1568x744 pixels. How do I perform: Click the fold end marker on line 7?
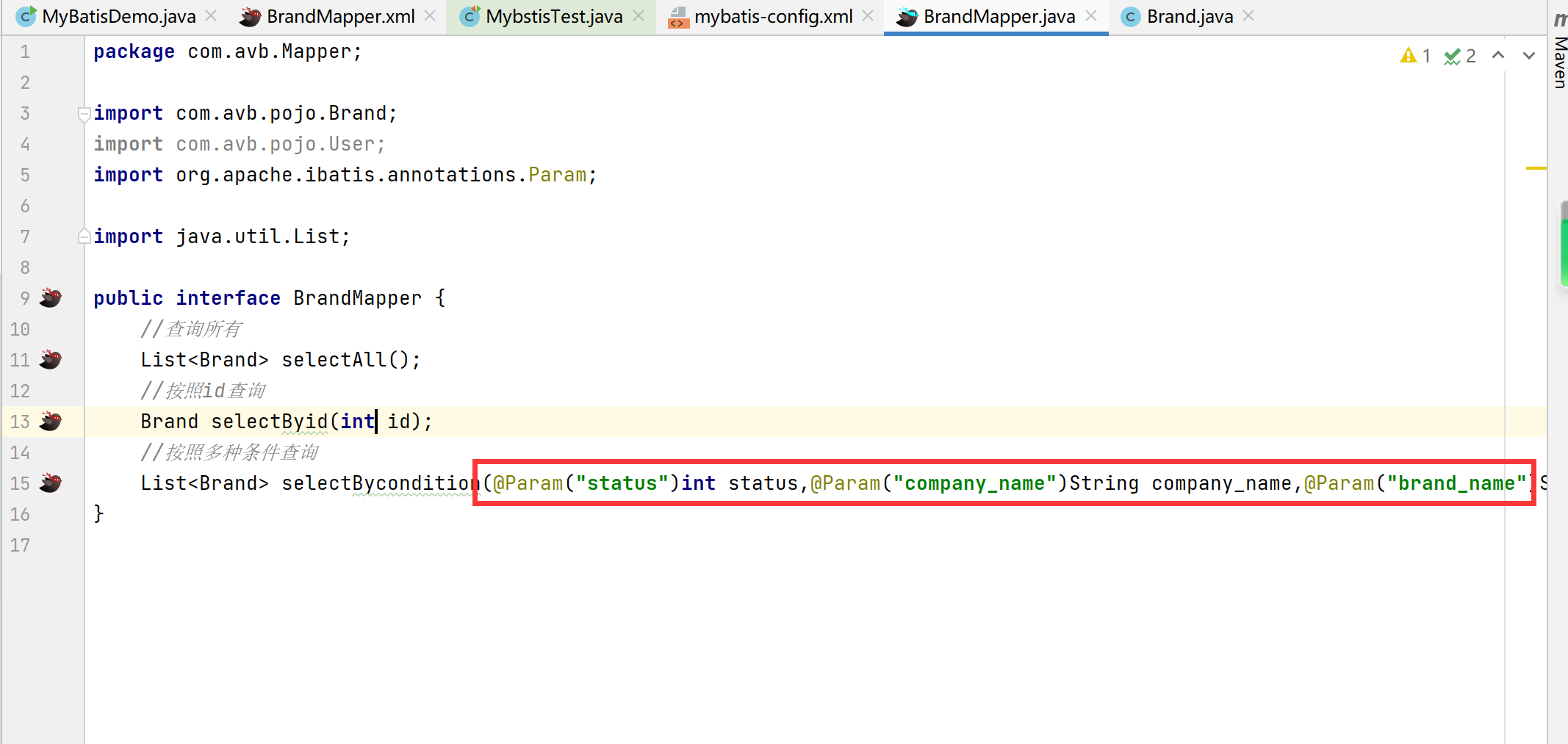(x=84, y=236)
